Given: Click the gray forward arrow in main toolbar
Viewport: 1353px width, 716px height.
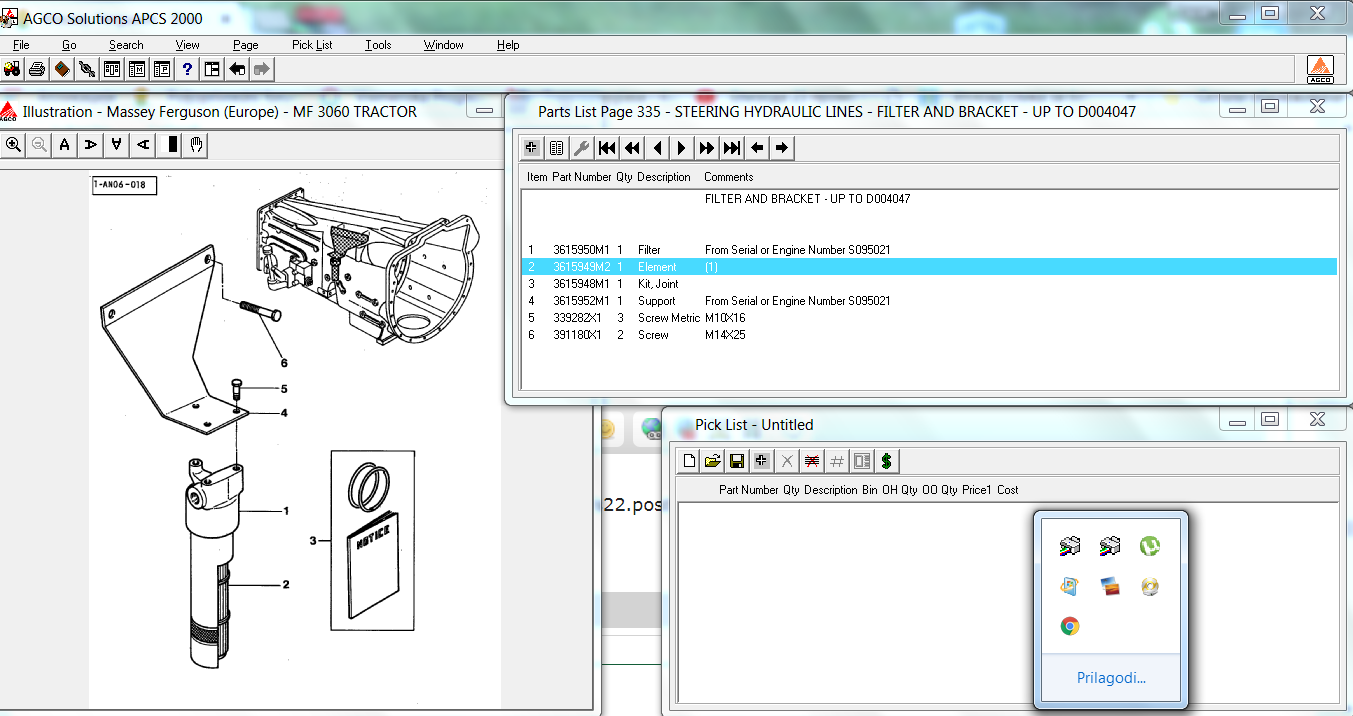Looking at the screenshot, I should 262,69.
